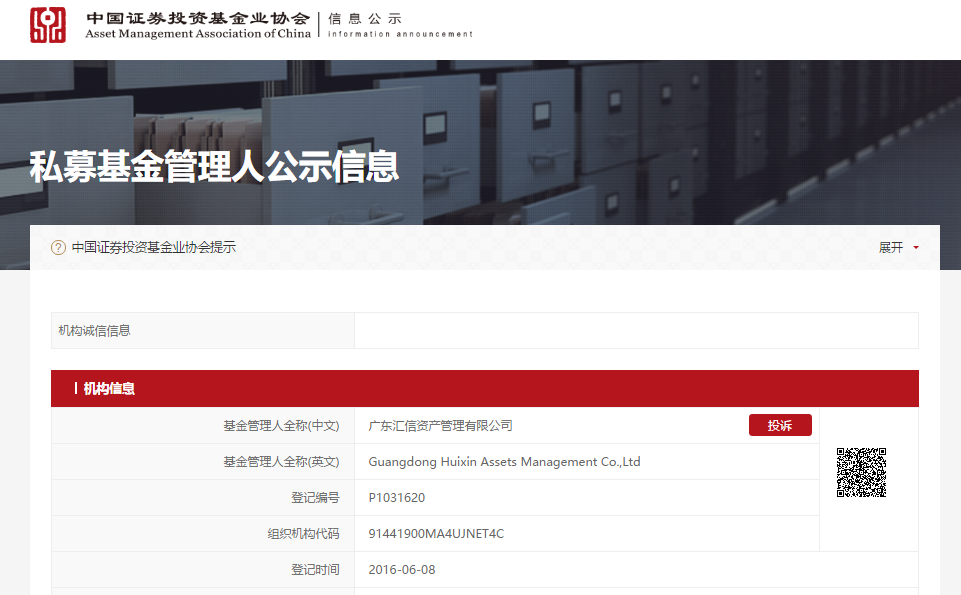Click the 机构信息 section header

[485, 388]
